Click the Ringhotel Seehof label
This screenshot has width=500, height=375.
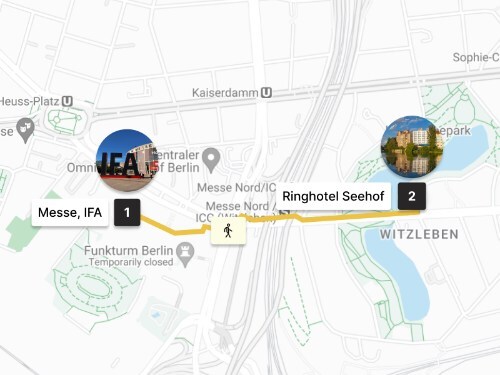[333, 196]
